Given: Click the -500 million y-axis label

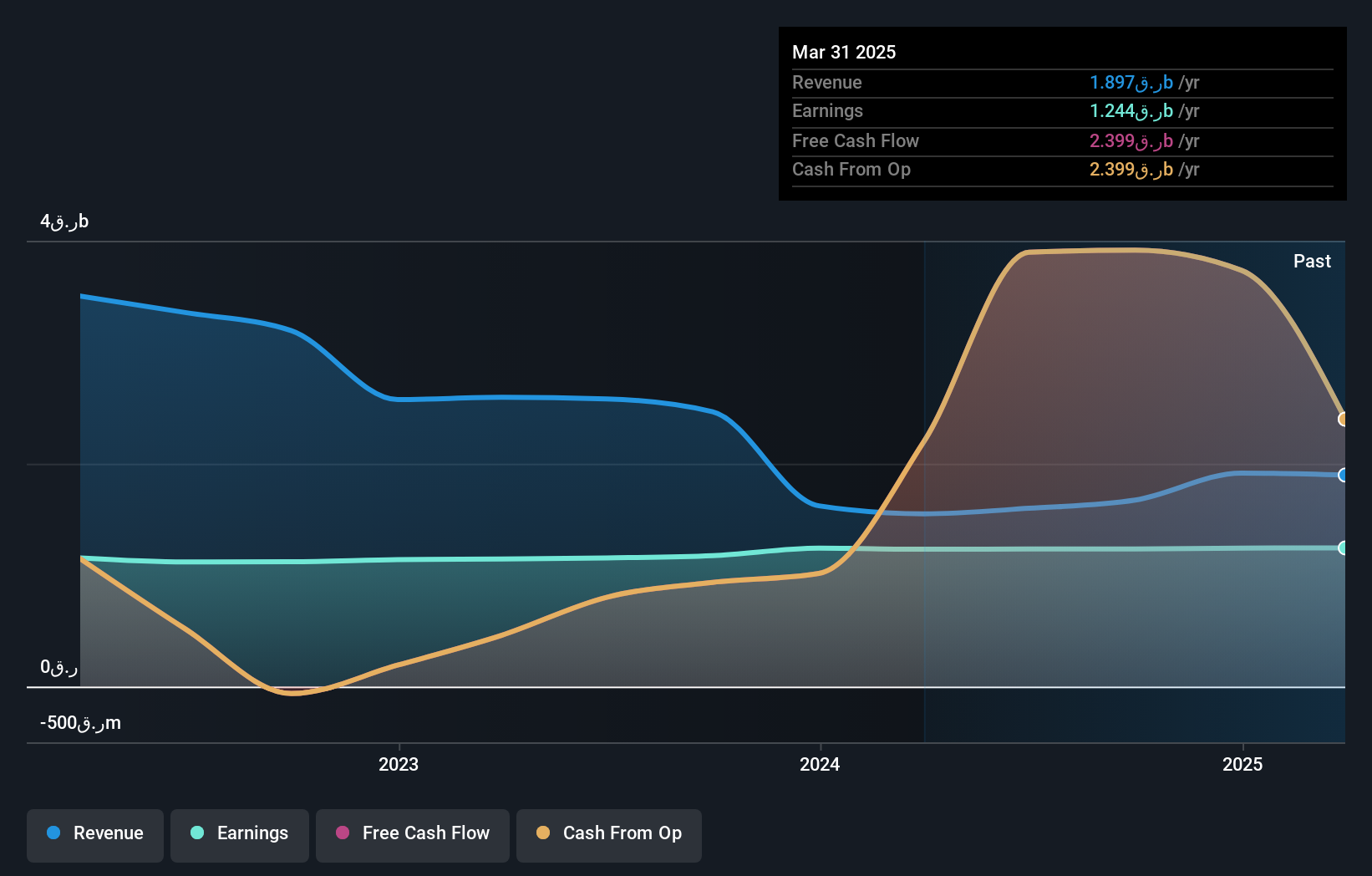Looking at the screenshot, I should (x=80, y=723).
